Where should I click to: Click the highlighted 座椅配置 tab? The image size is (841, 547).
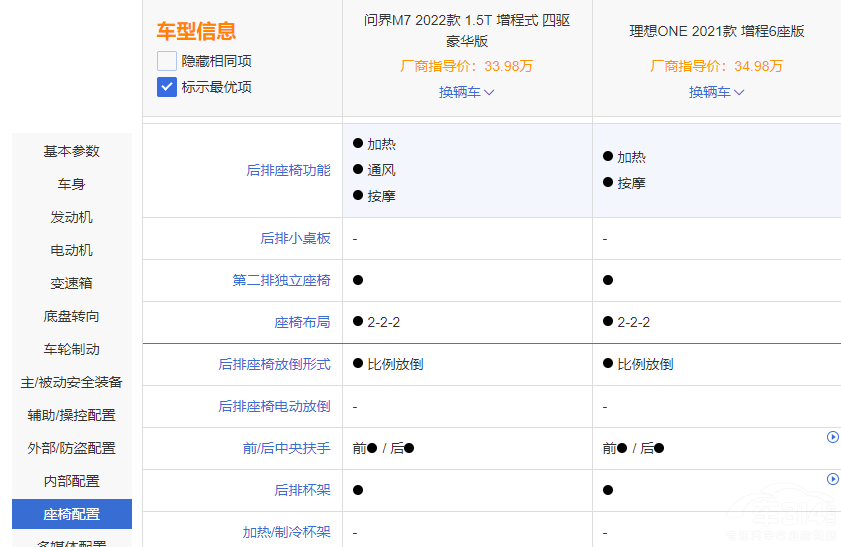tap(71, 514)
